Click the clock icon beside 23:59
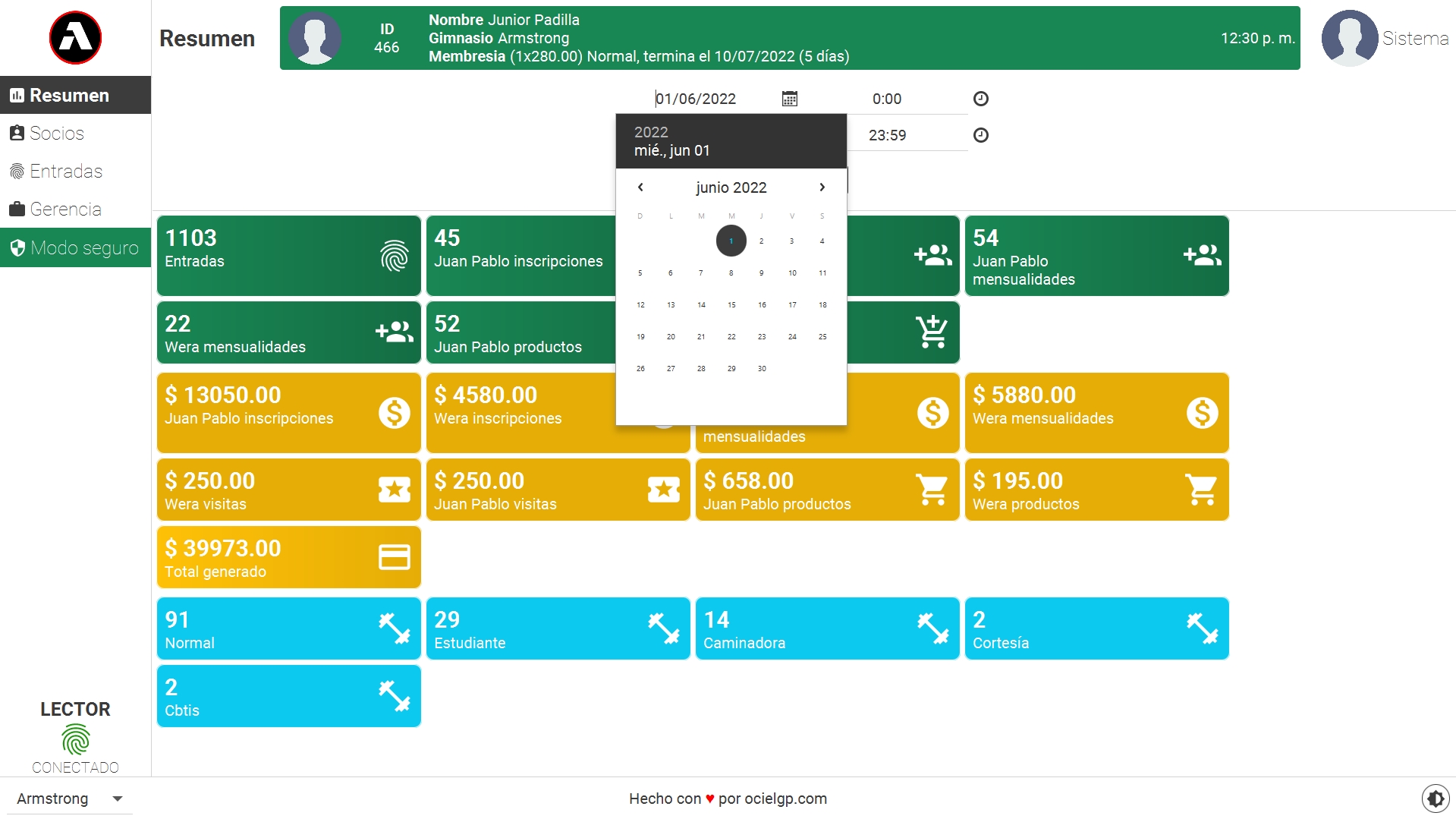The height and width of the screenshot is (819, 1456). [x=981, y=135]
